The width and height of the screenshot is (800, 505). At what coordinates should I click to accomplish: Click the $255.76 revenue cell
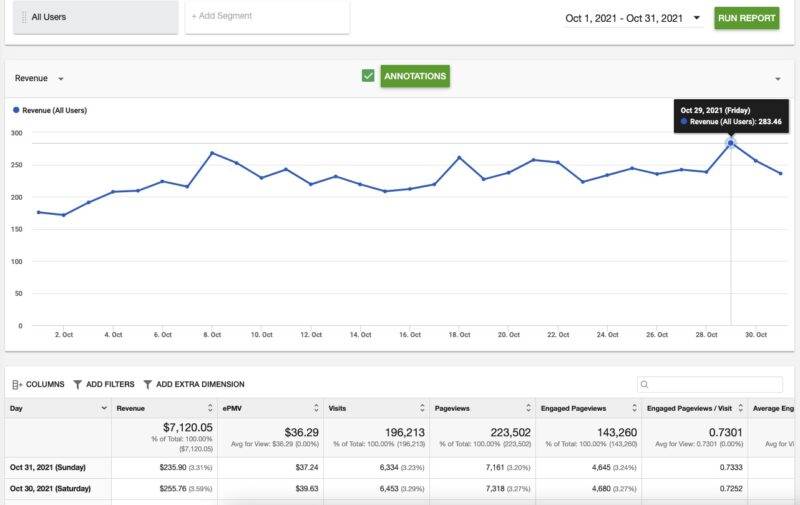(174, 489)
